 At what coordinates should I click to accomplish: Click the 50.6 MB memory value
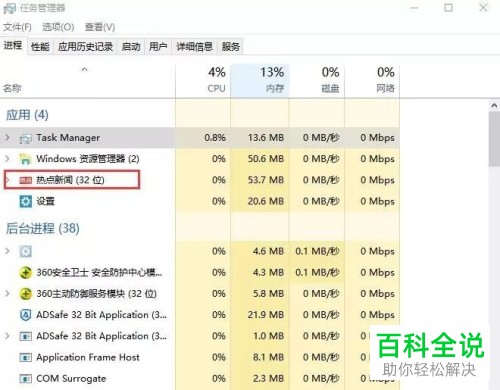[x=266, y=159]
